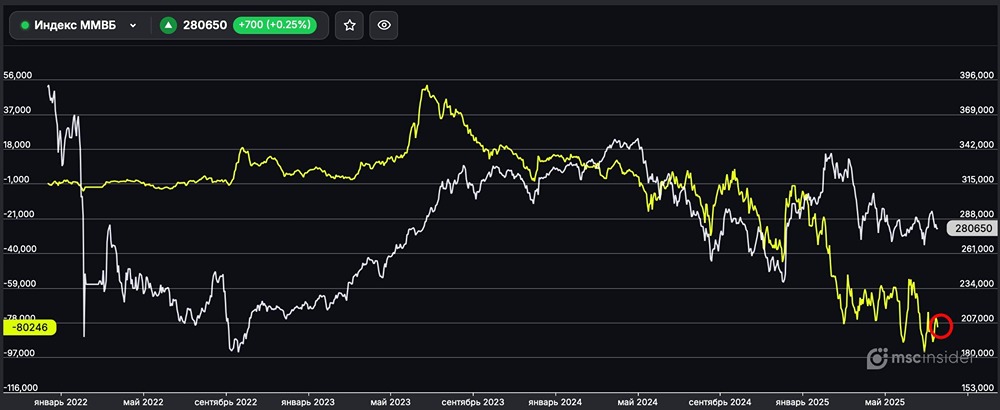Click the 153,000 right axis label
The width and height of the screenshot is (1000, 410).
[978, 388]
